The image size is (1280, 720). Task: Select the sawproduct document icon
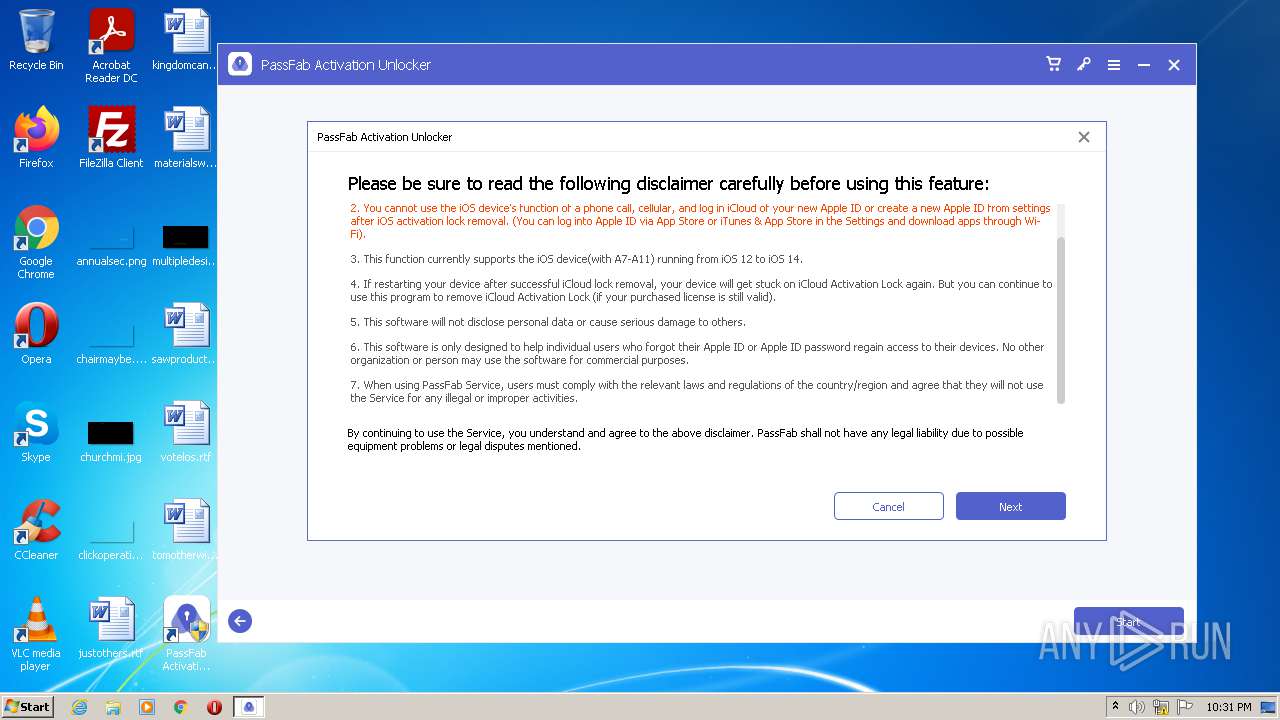click(x=186, y=334)
